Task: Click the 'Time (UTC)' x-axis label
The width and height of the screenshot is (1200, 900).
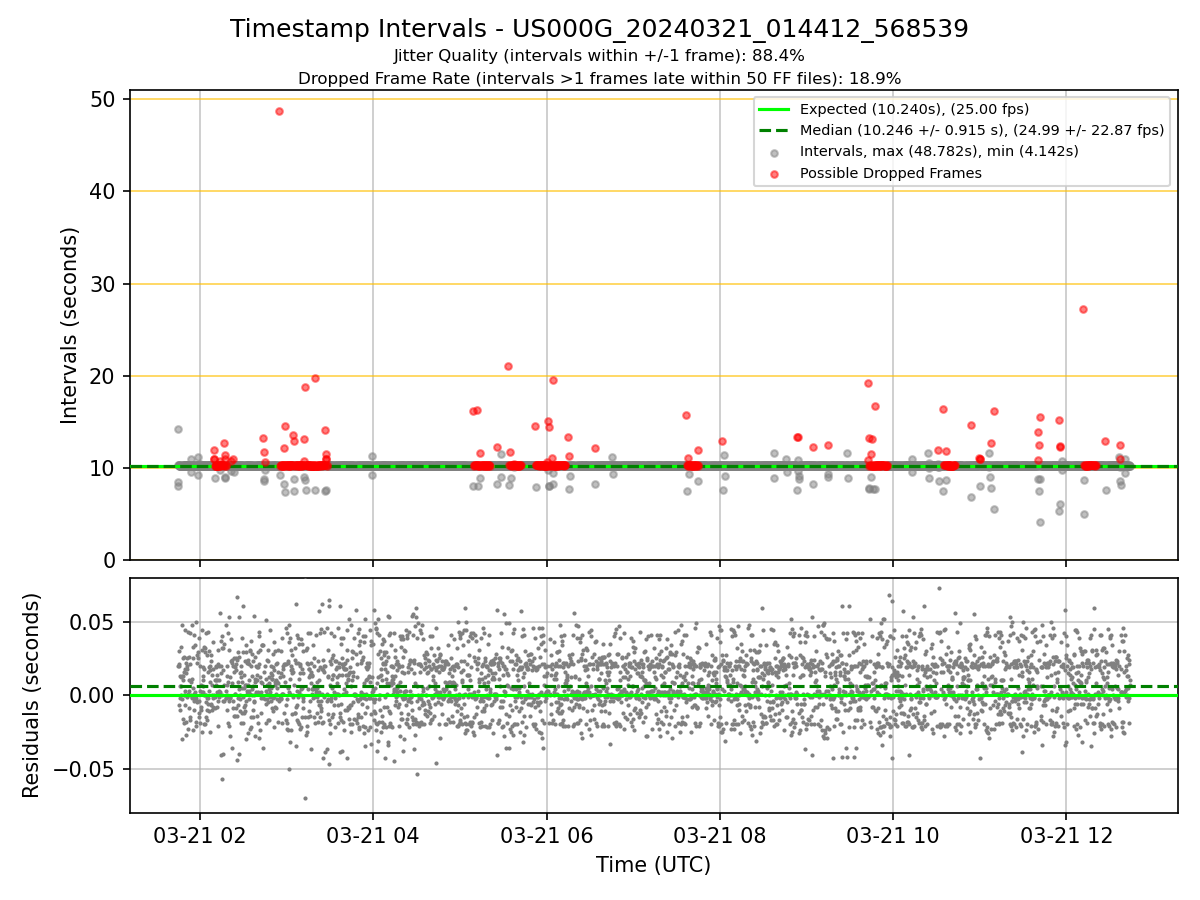Action: tap(653, 865)
